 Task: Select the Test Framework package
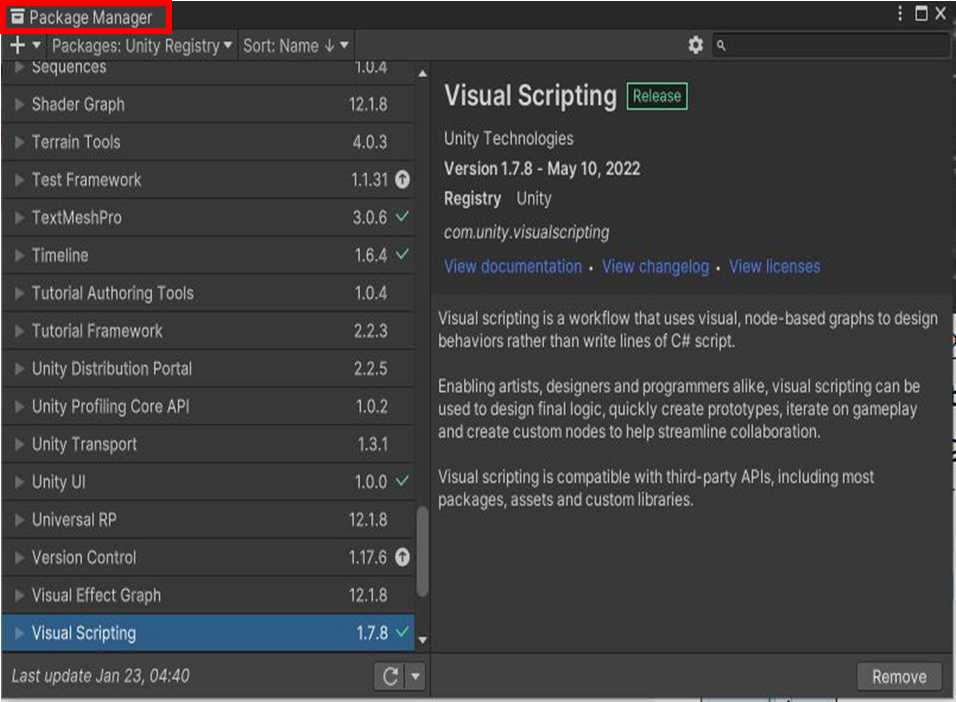click(x=208, y=180)
